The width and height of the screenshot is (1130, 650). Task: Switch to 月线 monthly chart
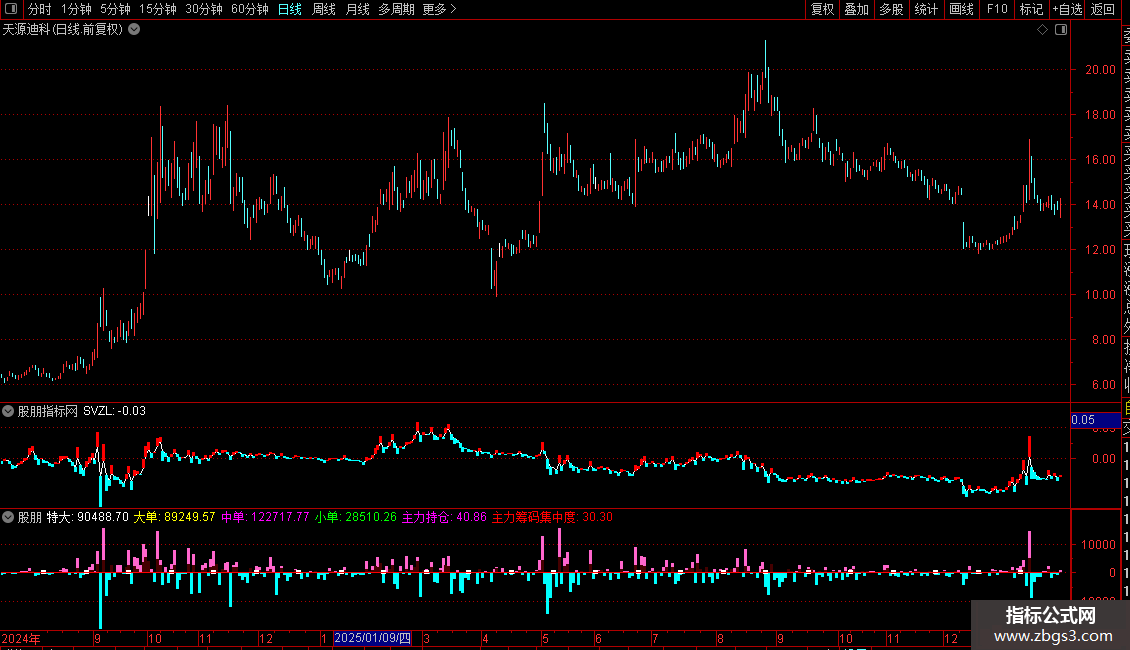pos(357,9)
